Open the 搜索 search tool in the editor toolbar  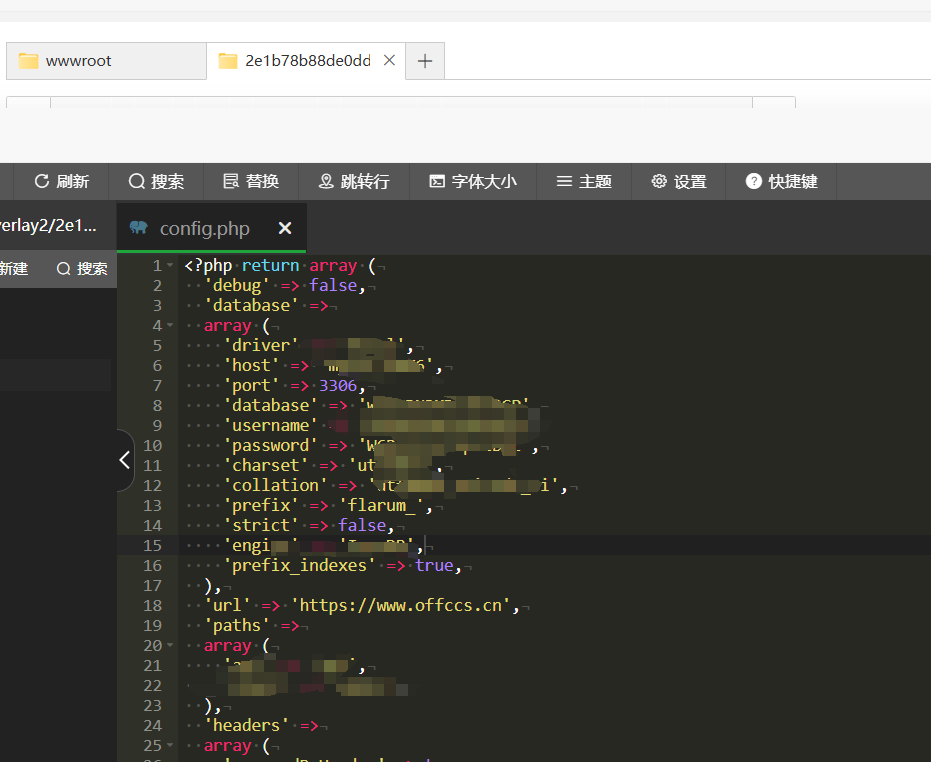[156, 181]
